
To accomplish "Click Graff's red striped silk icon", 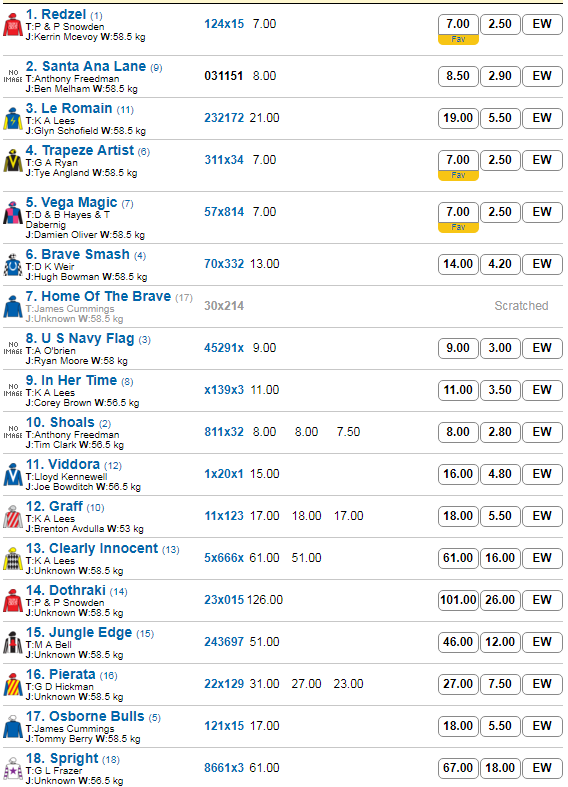I will pyautogui.click(x=13, y=516).
